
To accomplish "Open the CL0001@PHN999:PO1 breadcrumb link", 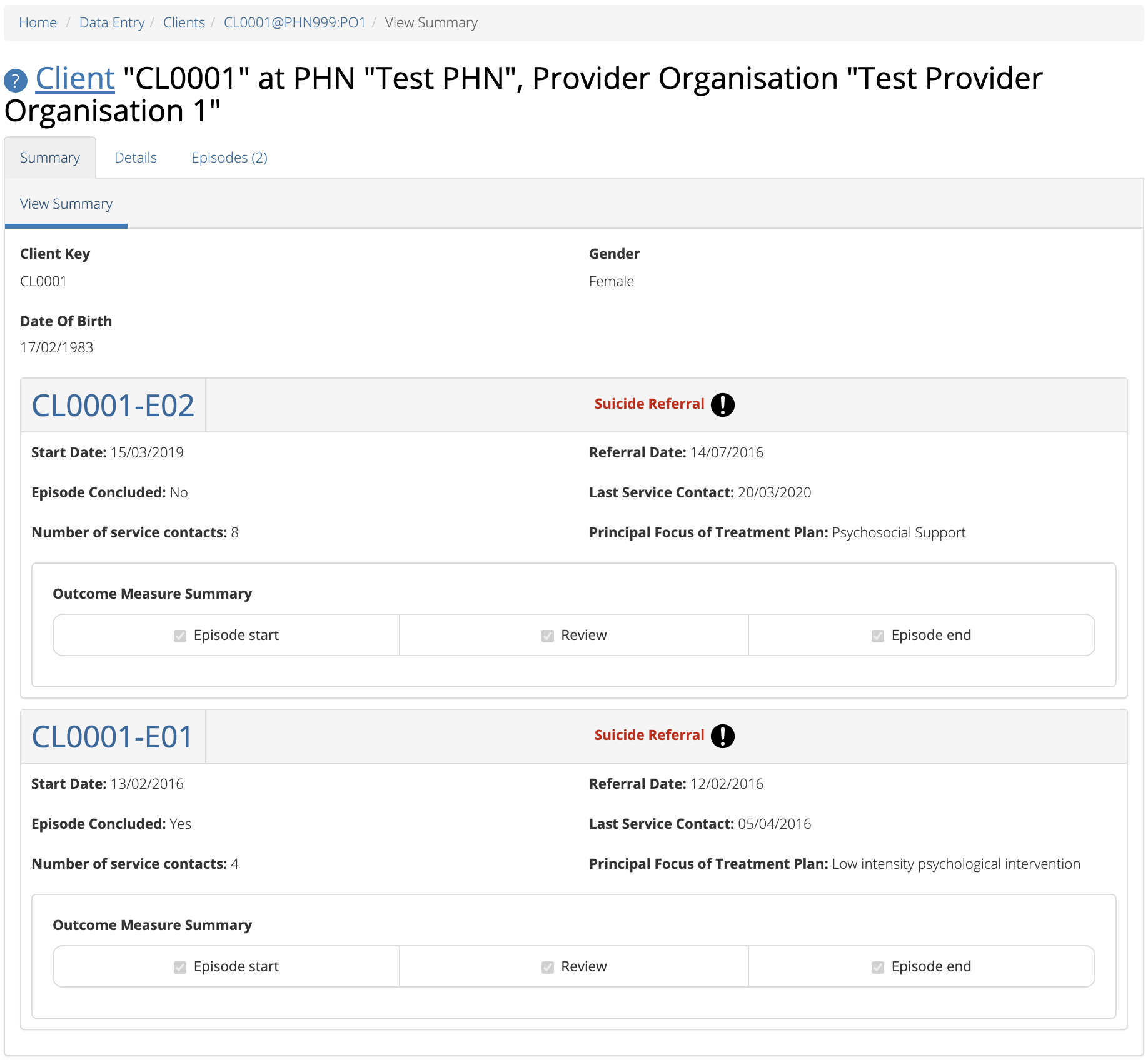I will click(x=295, y=22).
